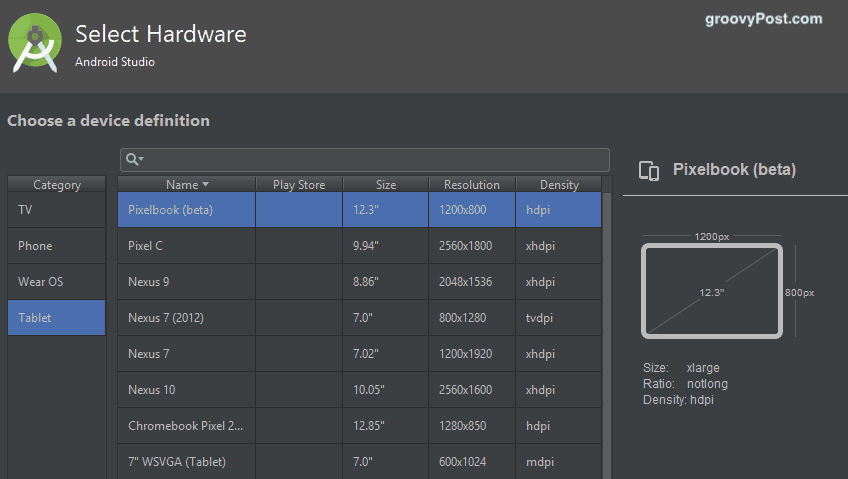The width and height of the screenshot is (848, 479).
Task: Click the device icon beside Pixelbook (beta) title
Action: coord(649,171)
